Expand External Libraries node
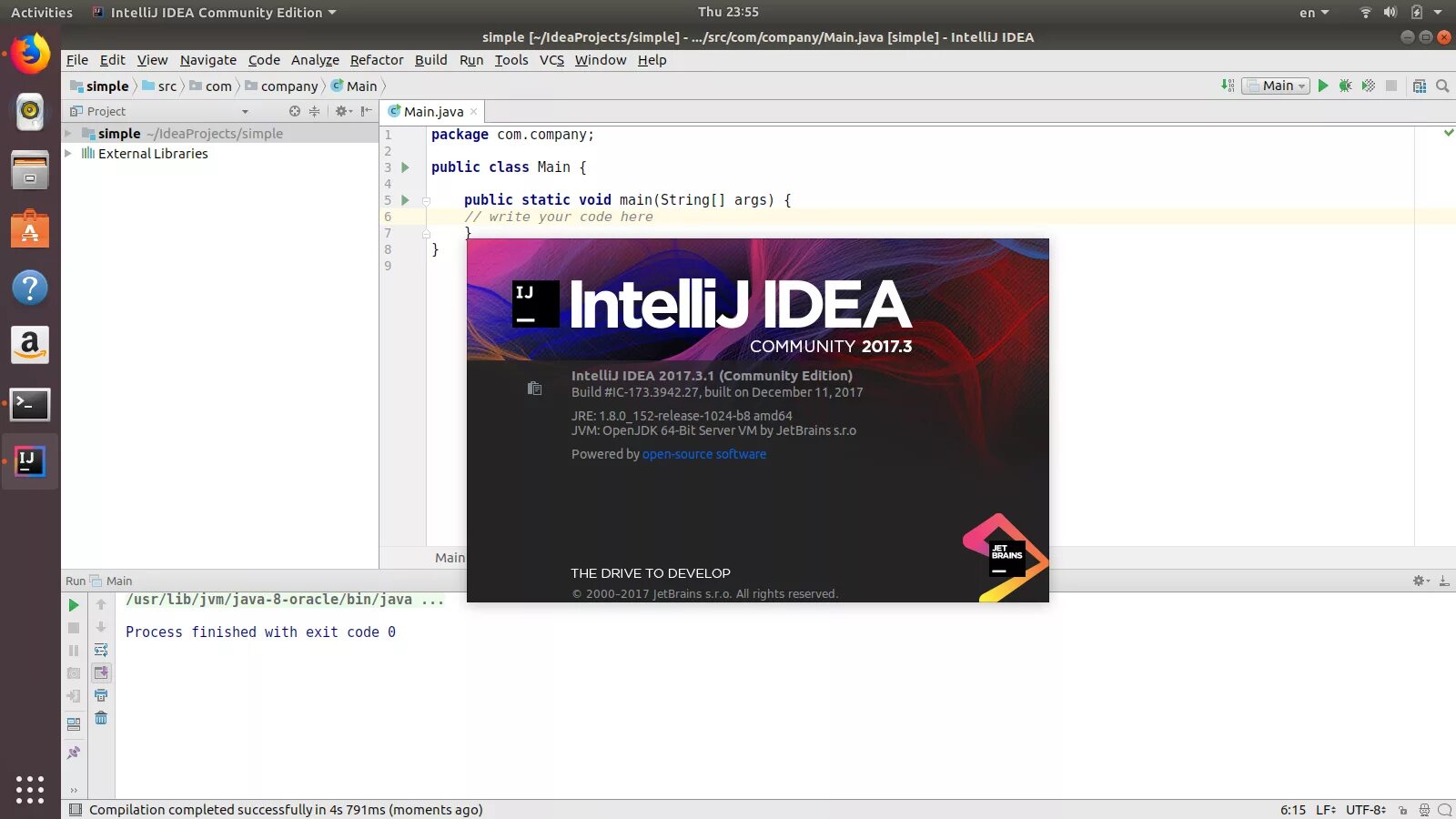Image resolution: width=1456 pixels, height=819 pixels. (x=68, y=153)
